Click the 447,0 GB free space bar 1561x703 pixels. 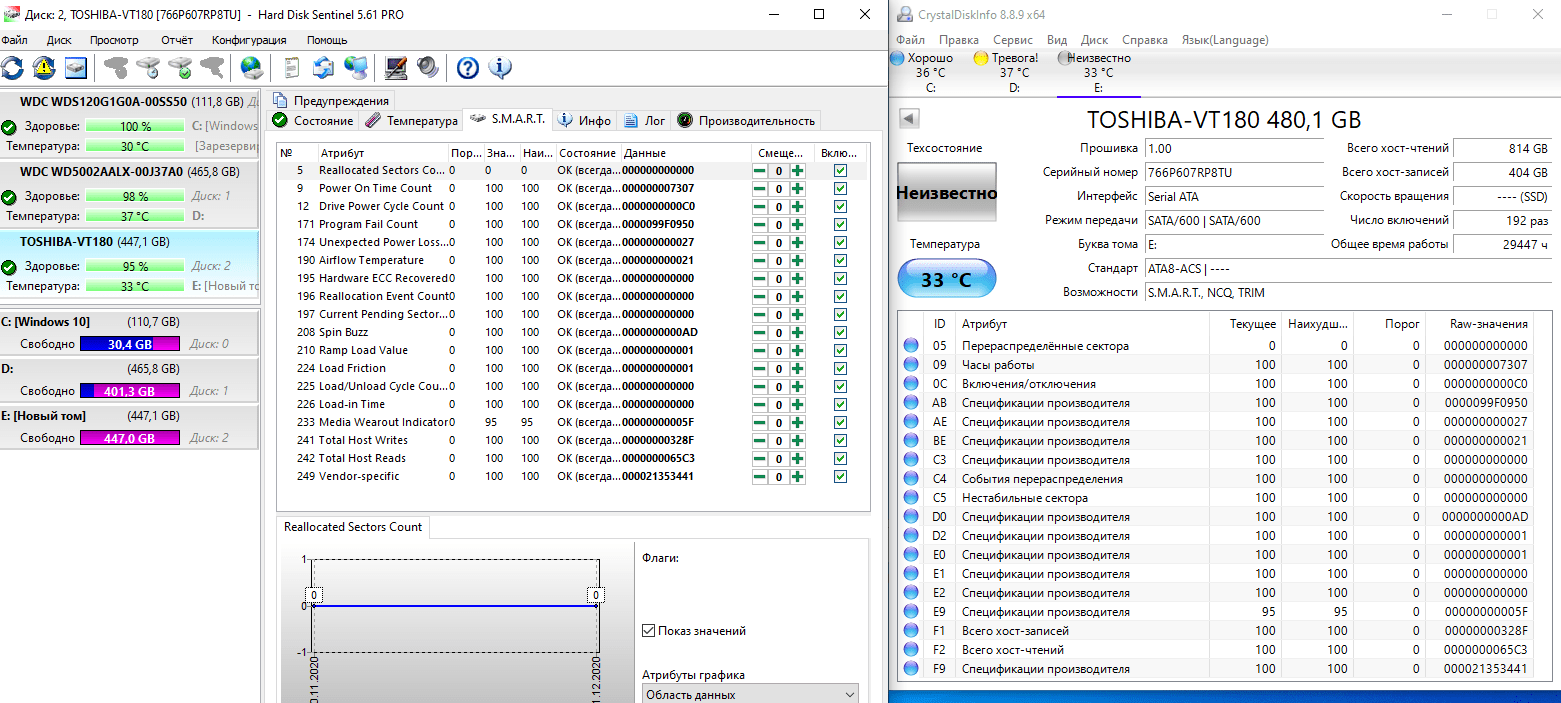pyautogui.click(x=130, y=438)
